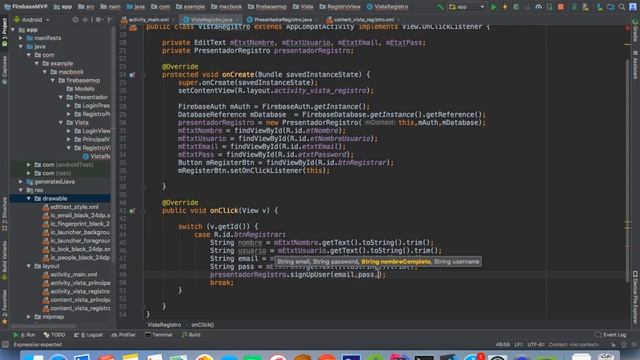
Task: Open the search magnifier in the toolbar
Action: tap(622, 7)
